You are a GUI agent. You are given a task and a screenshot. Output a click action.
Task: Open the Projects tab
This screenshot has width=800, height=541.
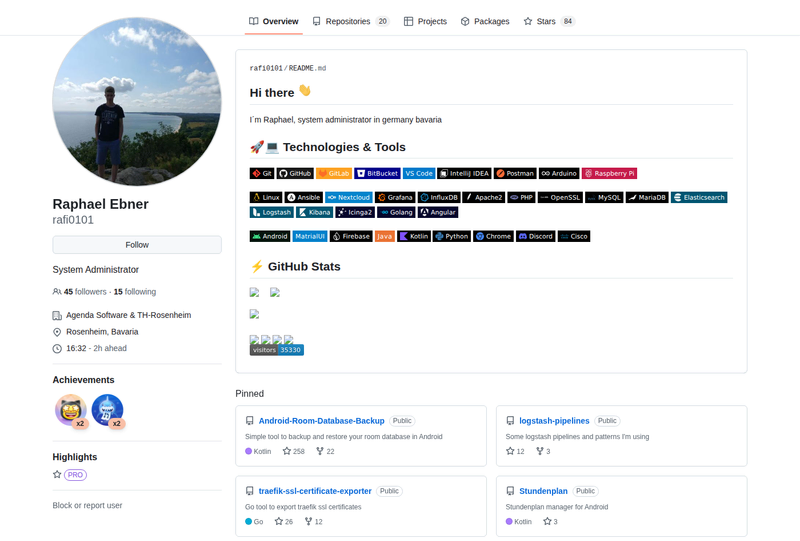426,21
